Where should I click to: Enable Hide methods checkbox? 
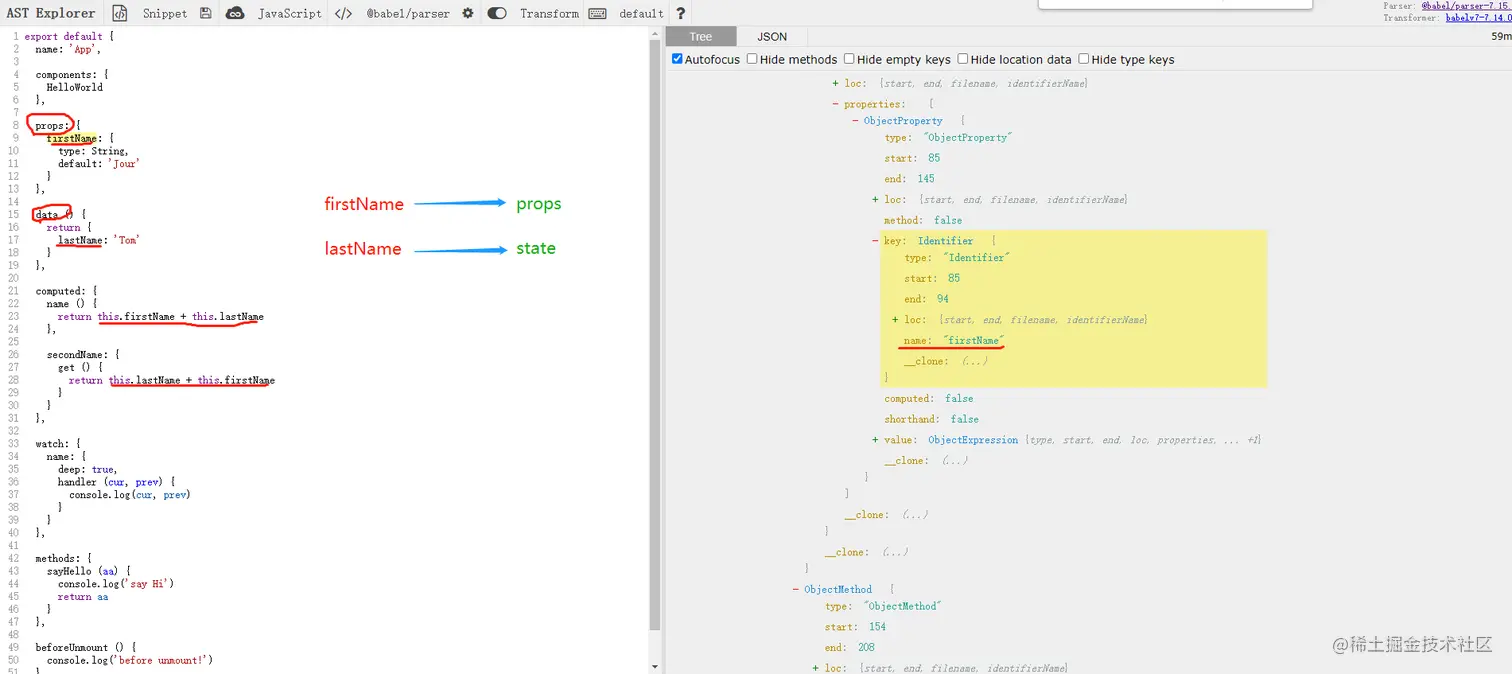coord(752,59)
